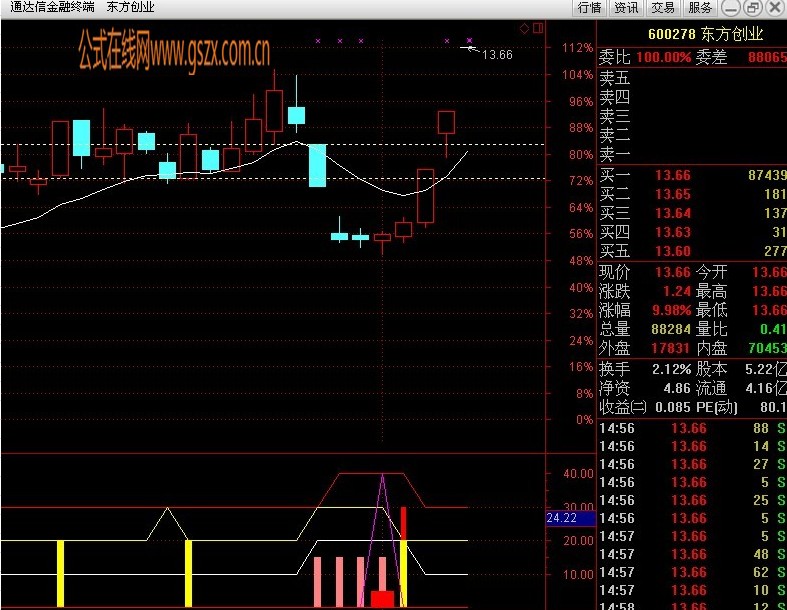
Task: Click the 量比 value 0.41
Action: [x=773, y=329]
